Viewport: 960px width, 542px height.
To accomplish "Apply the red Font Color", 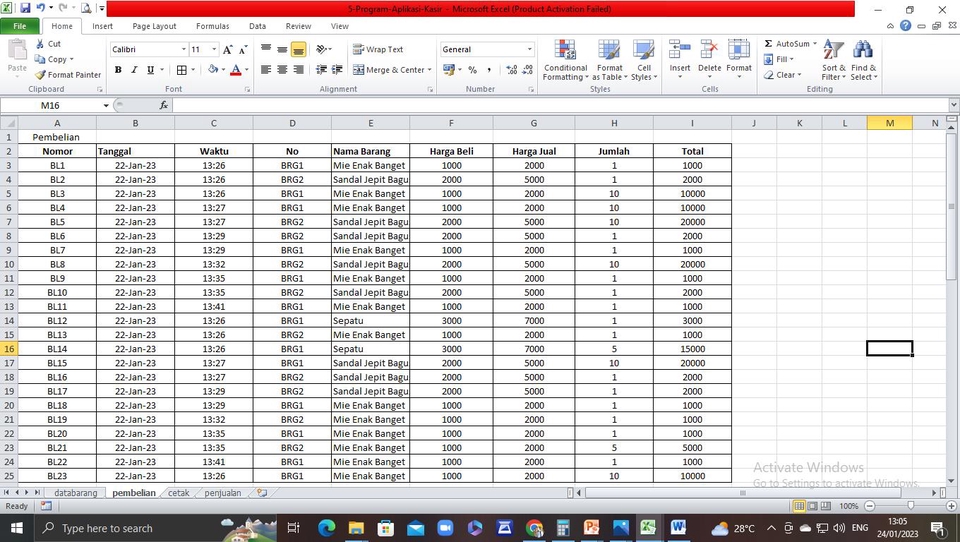I will tap(236, 70).
